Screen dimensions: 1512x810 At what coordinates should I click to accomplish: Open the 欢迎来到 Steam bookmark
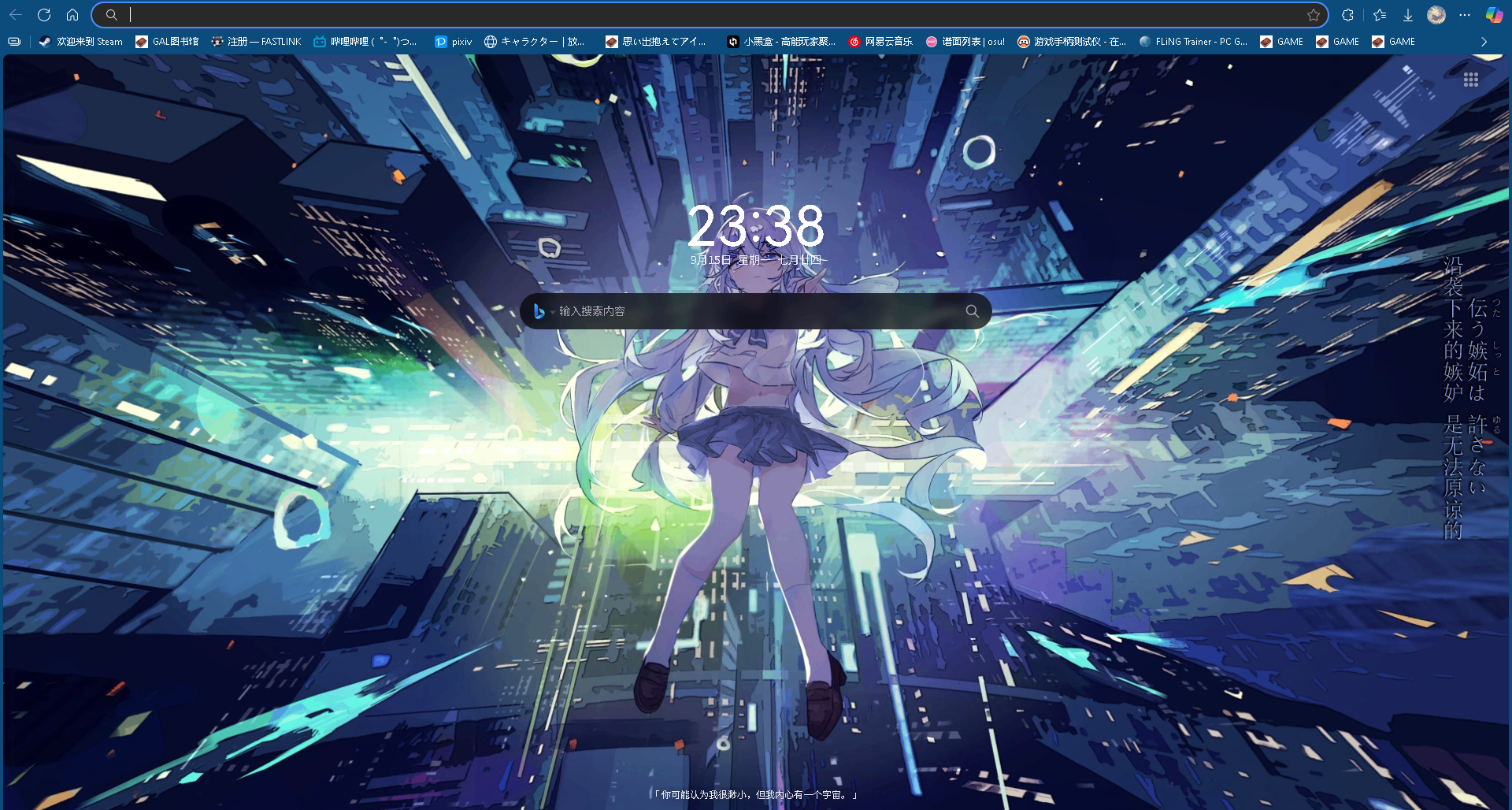(x=81, y=42)
